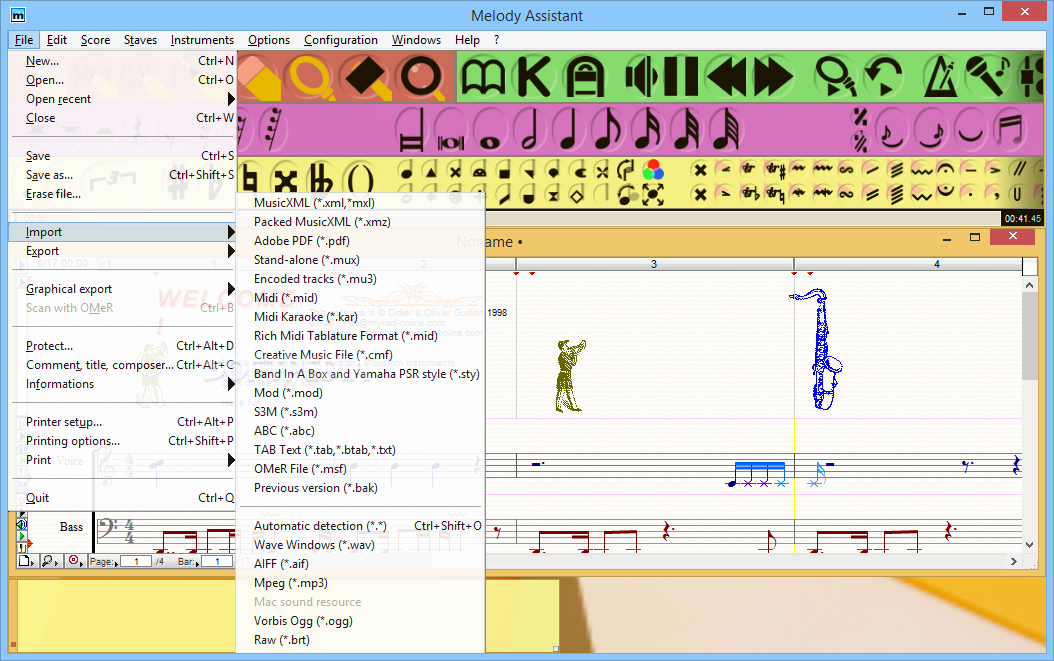This screenshot has height=661, width=1054.
Task: Rewind the music
Action: tap(726, 77)
